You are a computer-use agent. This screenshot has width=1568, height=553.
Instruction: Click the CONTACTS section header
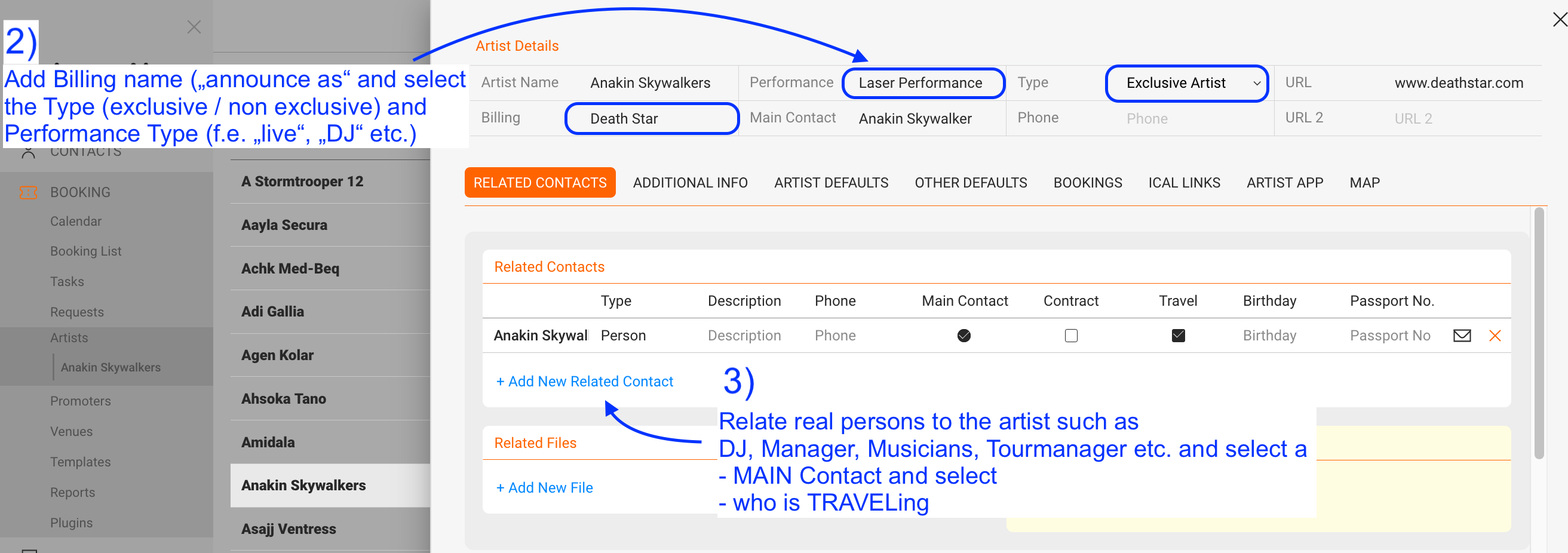coord(85,152)
